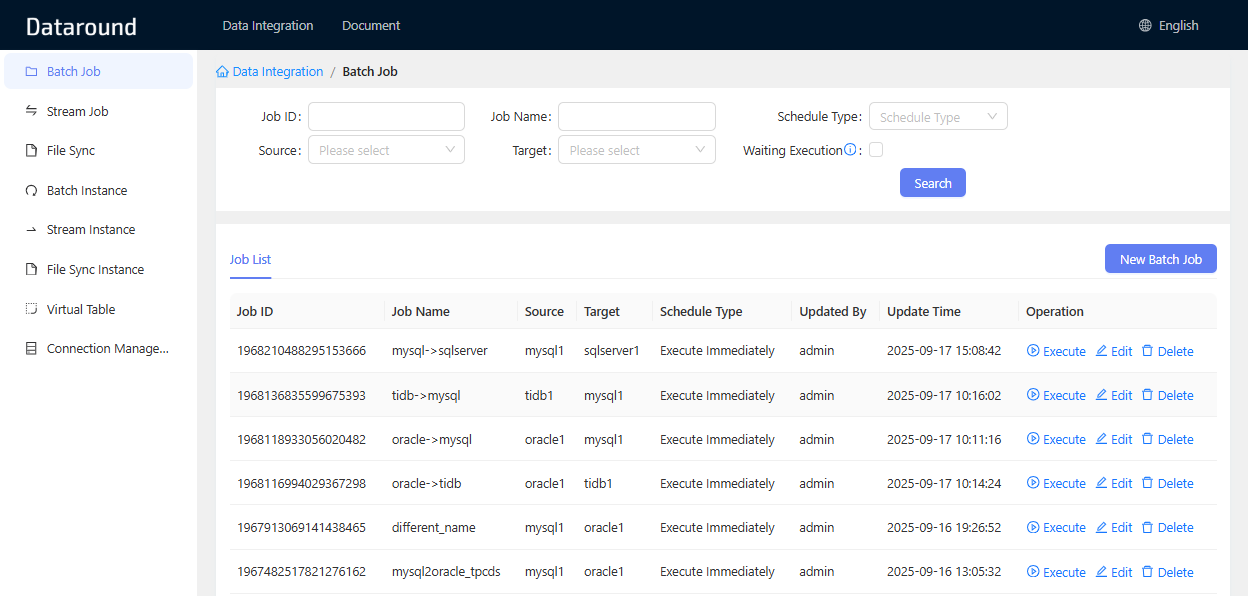Click the globe language icon
The image size is (1248, 596).
tap(1145, 26)
